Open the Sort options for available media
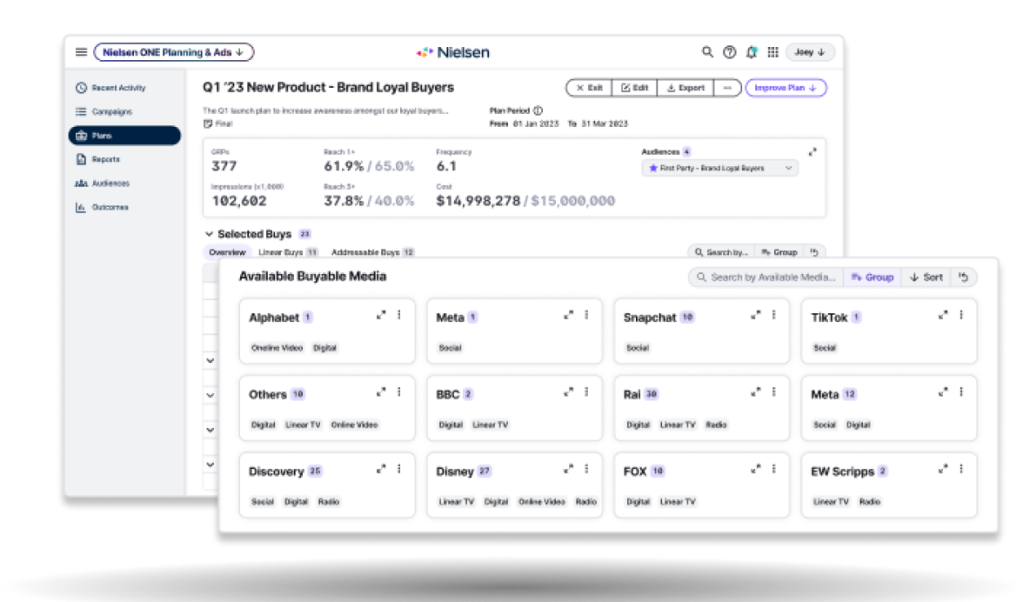1023x602 pixels. (926, 277)
